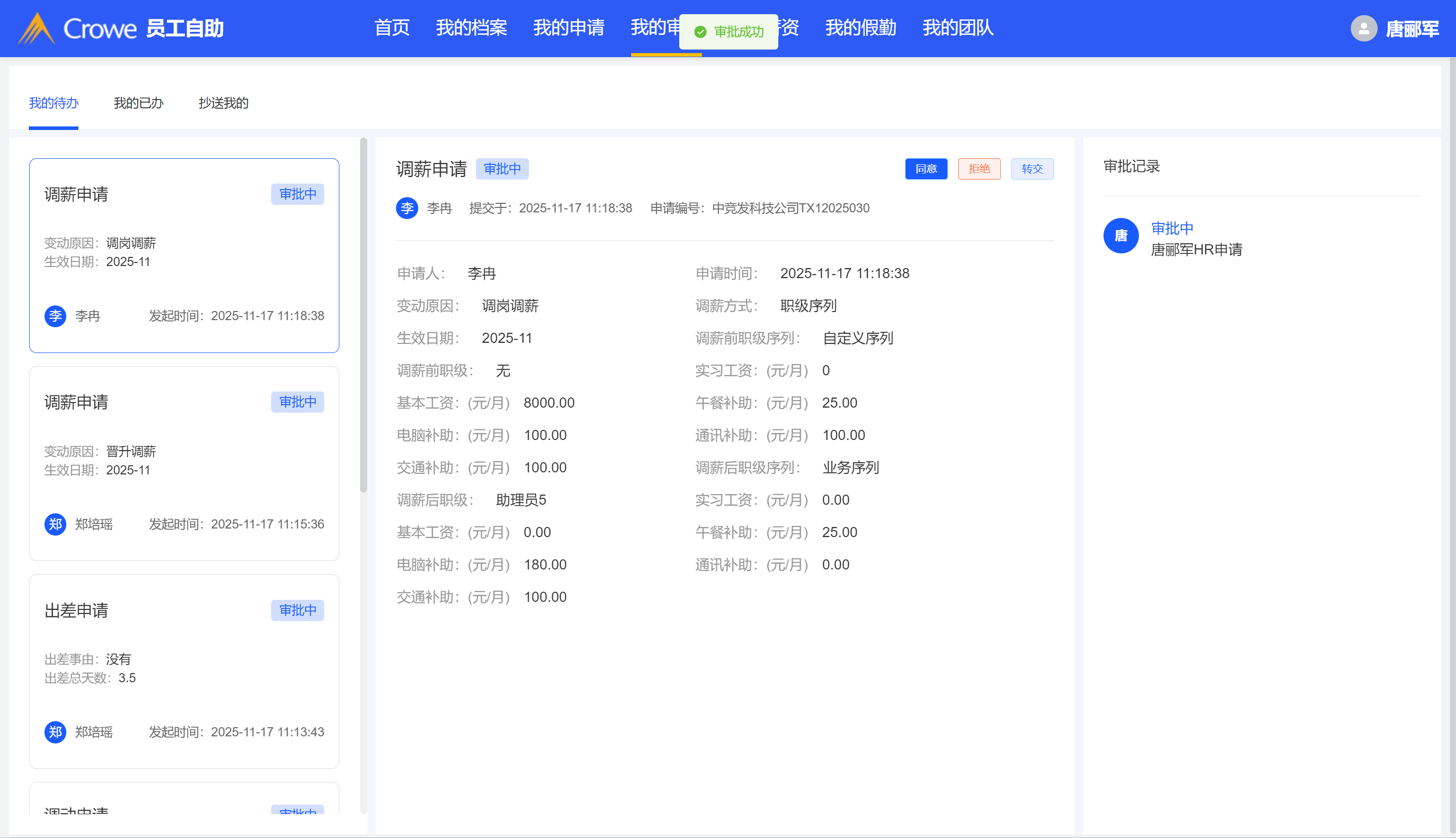Click 李冉's avatar in first card
Viewport: 1456px width, 838px height.
click(55, 316)
